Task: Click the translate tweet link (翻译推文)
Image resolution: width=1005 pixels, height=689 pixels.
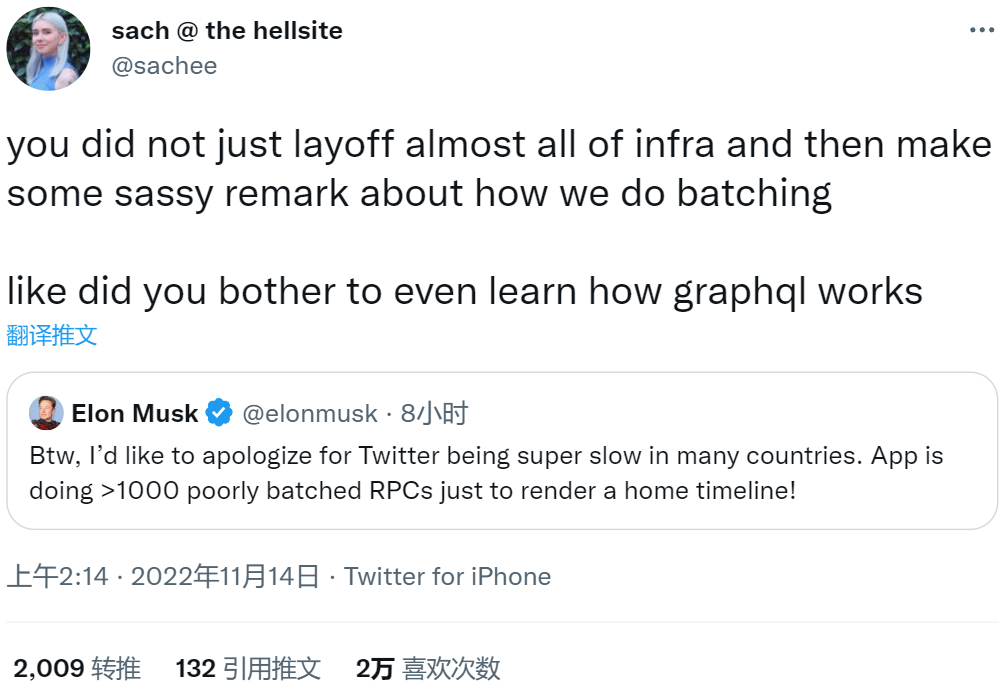Action: [x=52, y=335]
